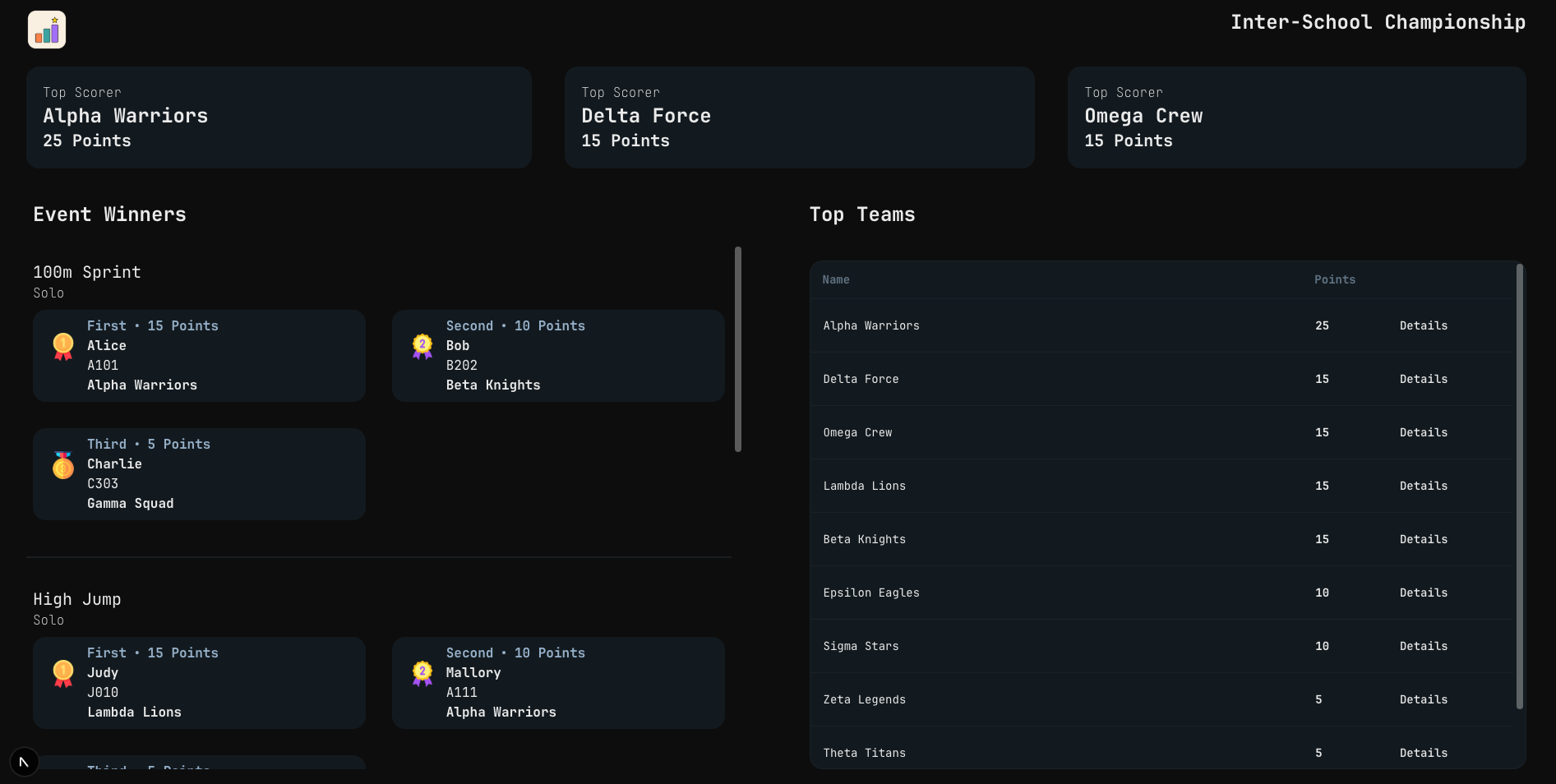Click Charlie's bronze medal icon
This screenshot has height=784, width=1556.
click(x=62, y=465)
